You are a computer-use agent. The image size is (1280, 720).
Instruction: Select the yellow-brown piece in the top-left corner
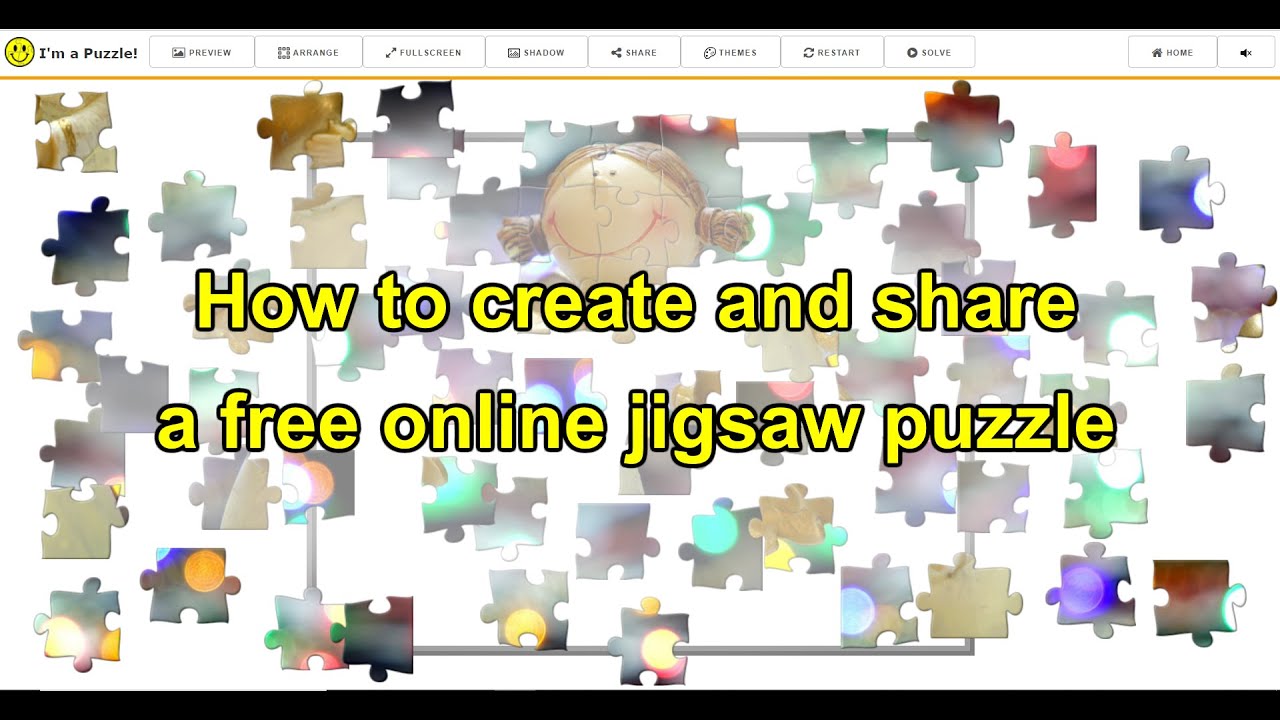75,131
